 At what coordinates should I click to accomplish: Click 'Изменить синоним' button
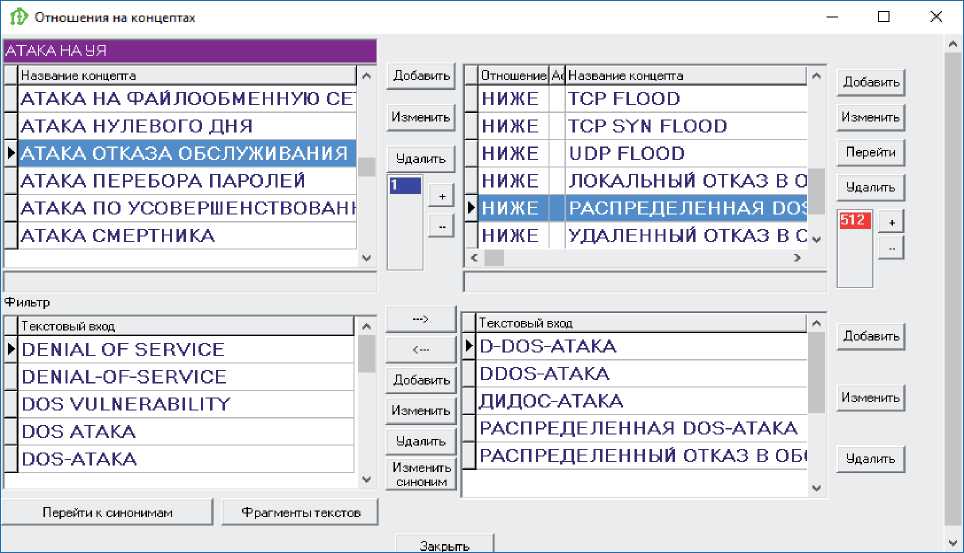pyautogui.click(x=420, y=474)
